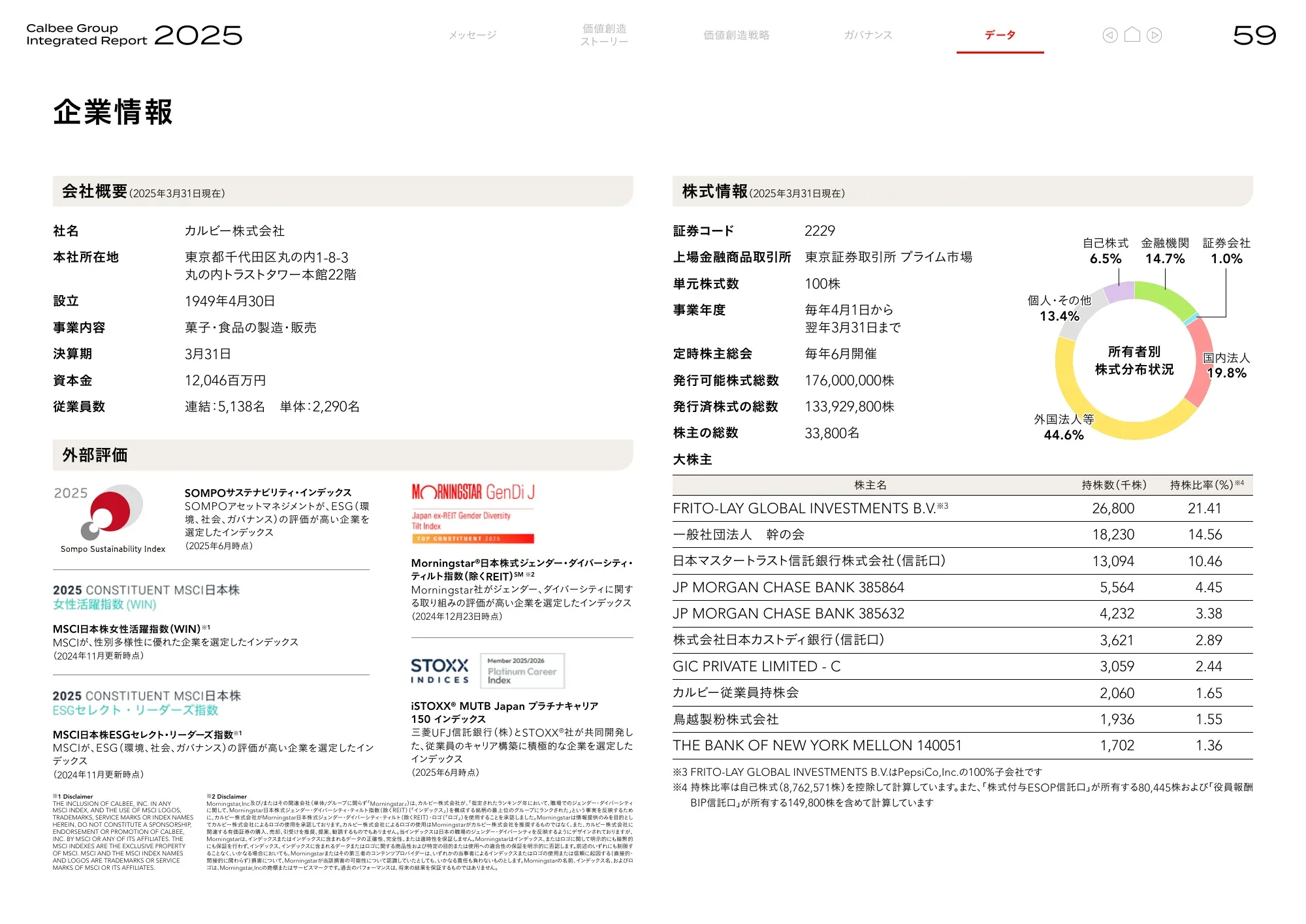Click the ※2 Disclaimer heading
This screenshot has width=1306, height=924.
tap(227, 797)
